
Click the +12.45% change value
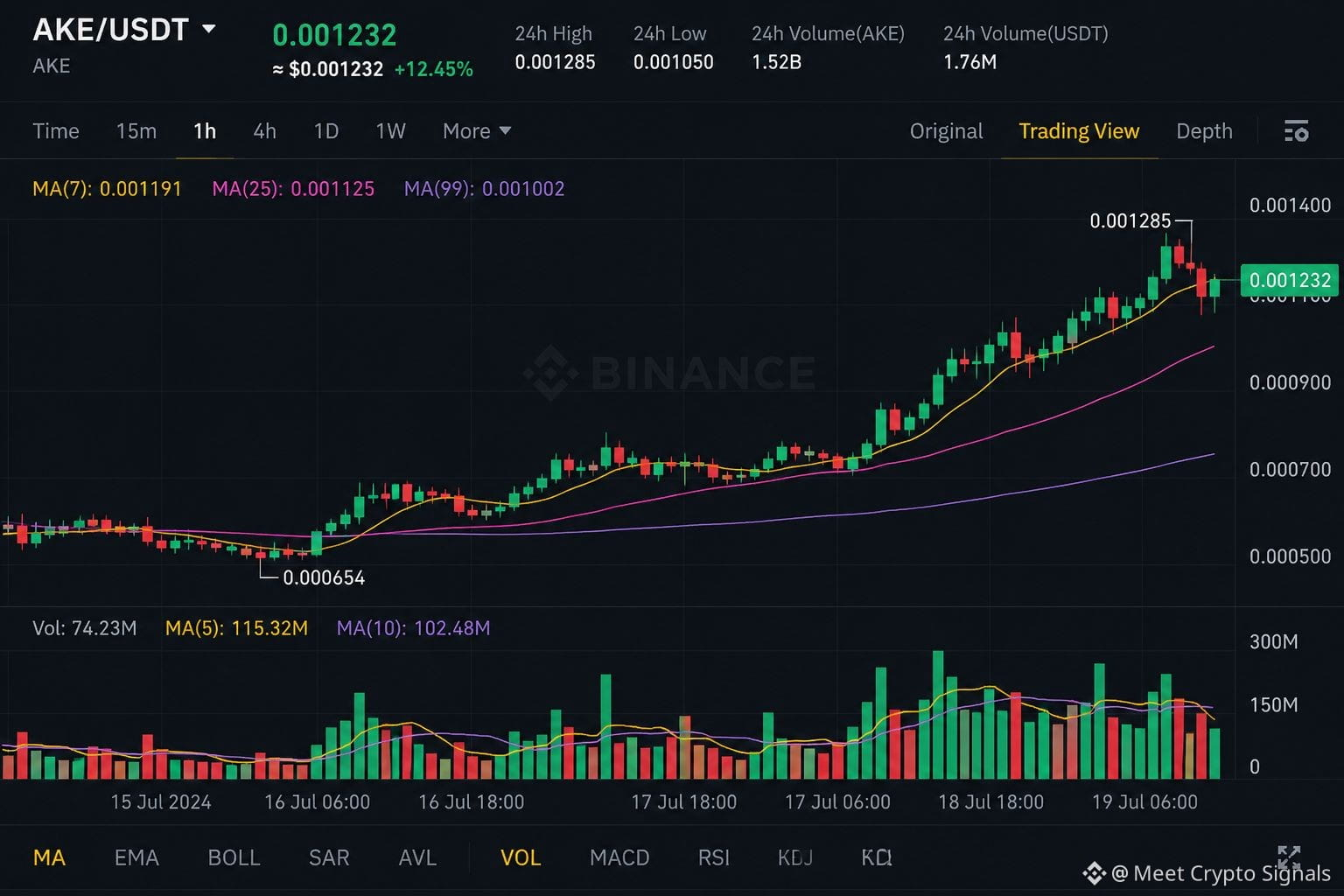click(433, 69)
